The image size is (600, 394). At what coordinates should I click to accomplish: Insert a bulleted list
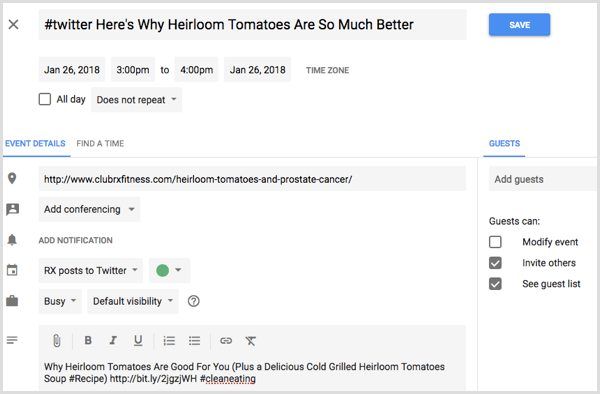pos(194,340)
